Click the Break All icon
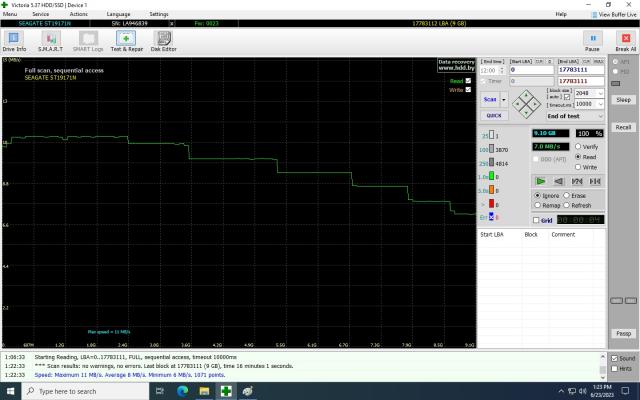The height and width of the screenshot is (400, 640). click(625, 41)
